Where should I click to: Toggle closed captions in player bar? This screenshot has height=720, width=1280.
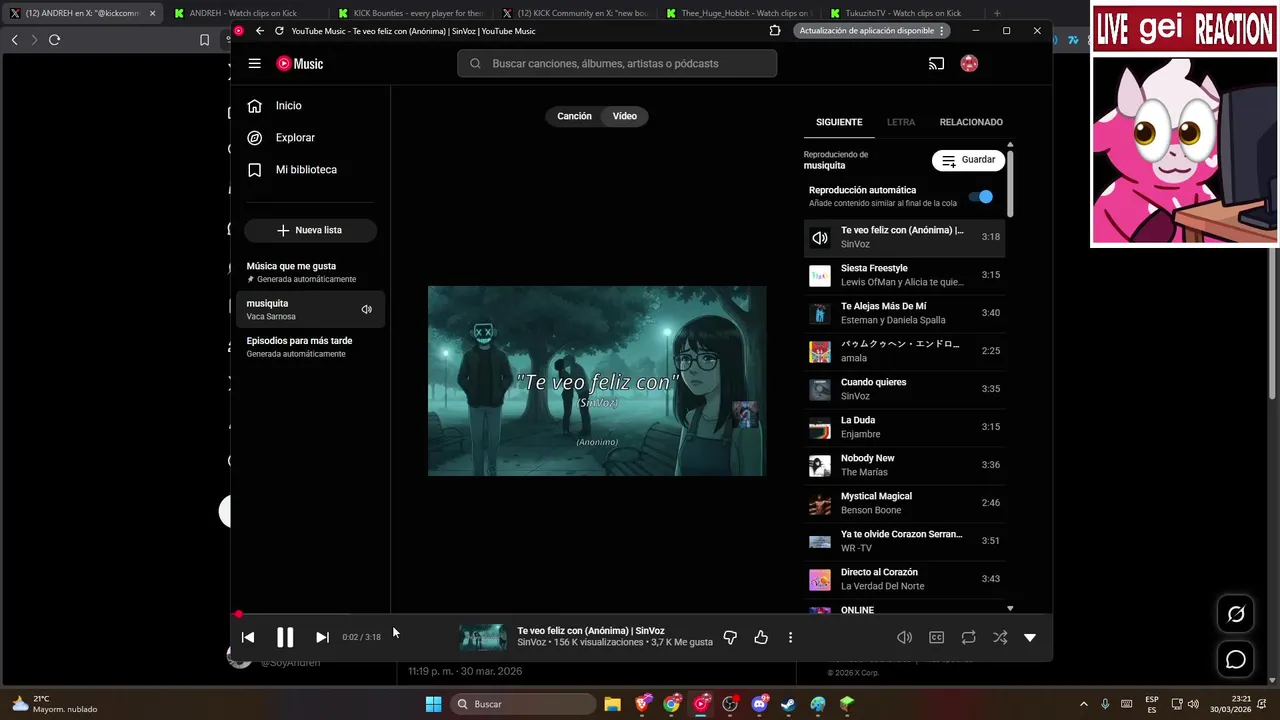point(936,637)
